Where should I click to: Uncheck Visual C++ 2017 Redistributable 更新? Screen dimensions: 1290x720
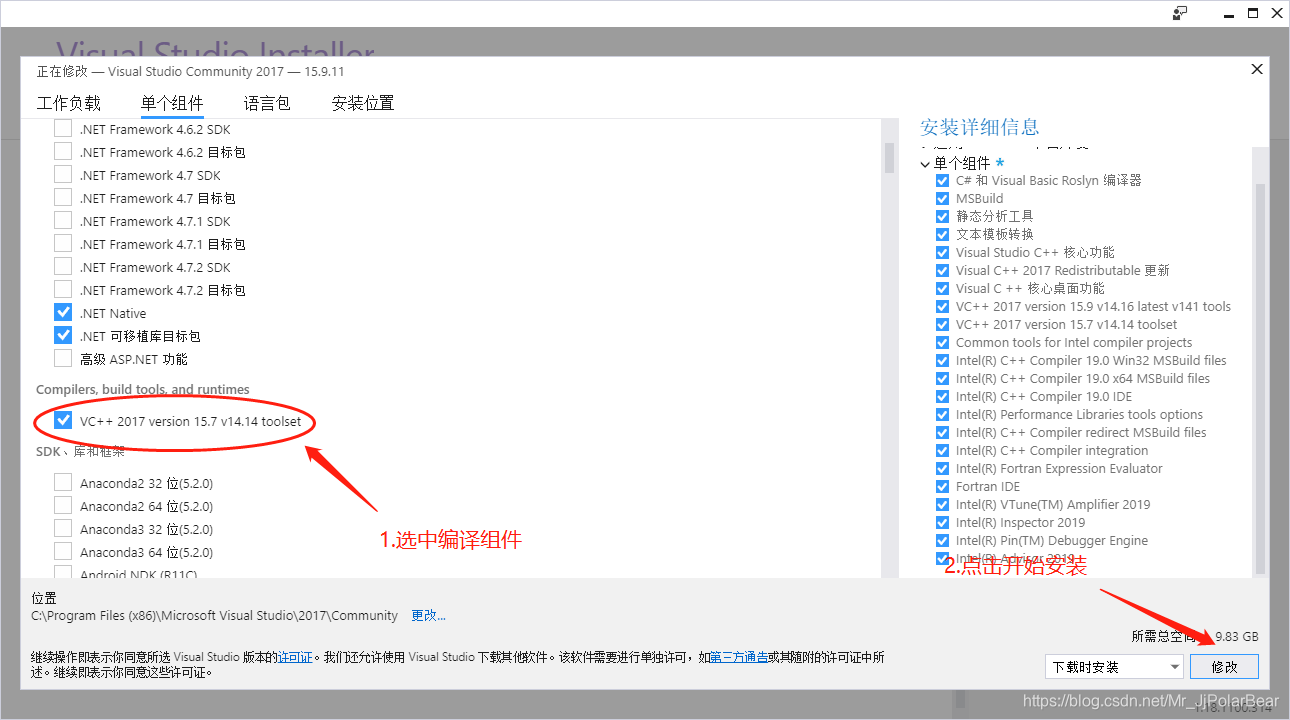coord(942,271)
